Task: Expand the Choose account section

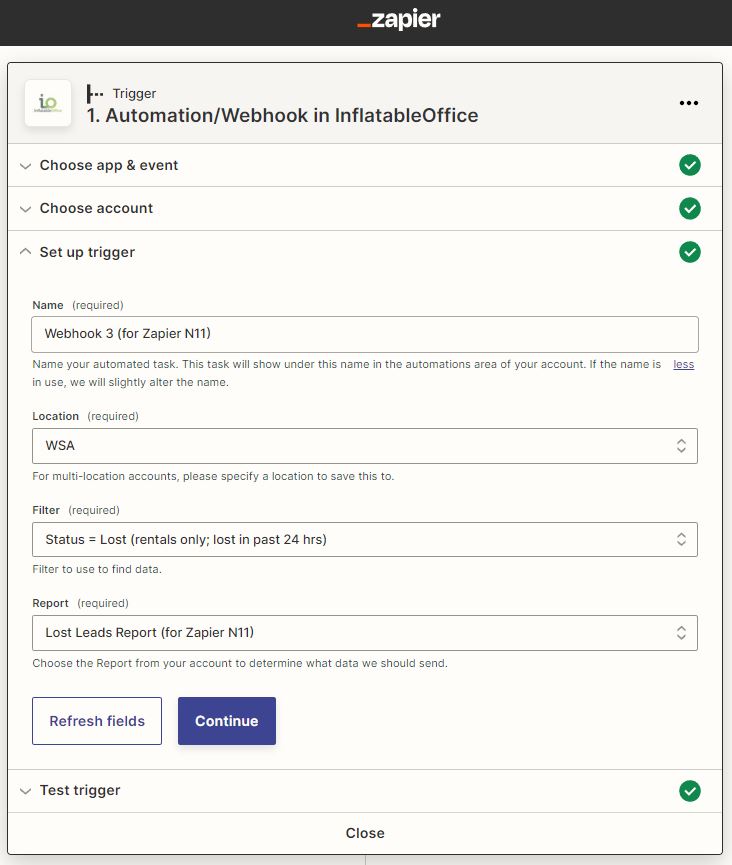Action: [96, 208]
